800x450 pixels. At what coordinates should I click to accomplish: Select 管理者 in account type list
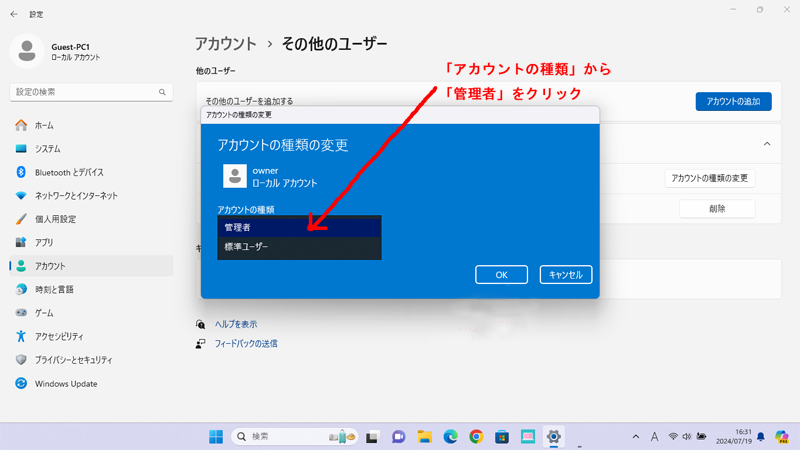tap(298, 227)
